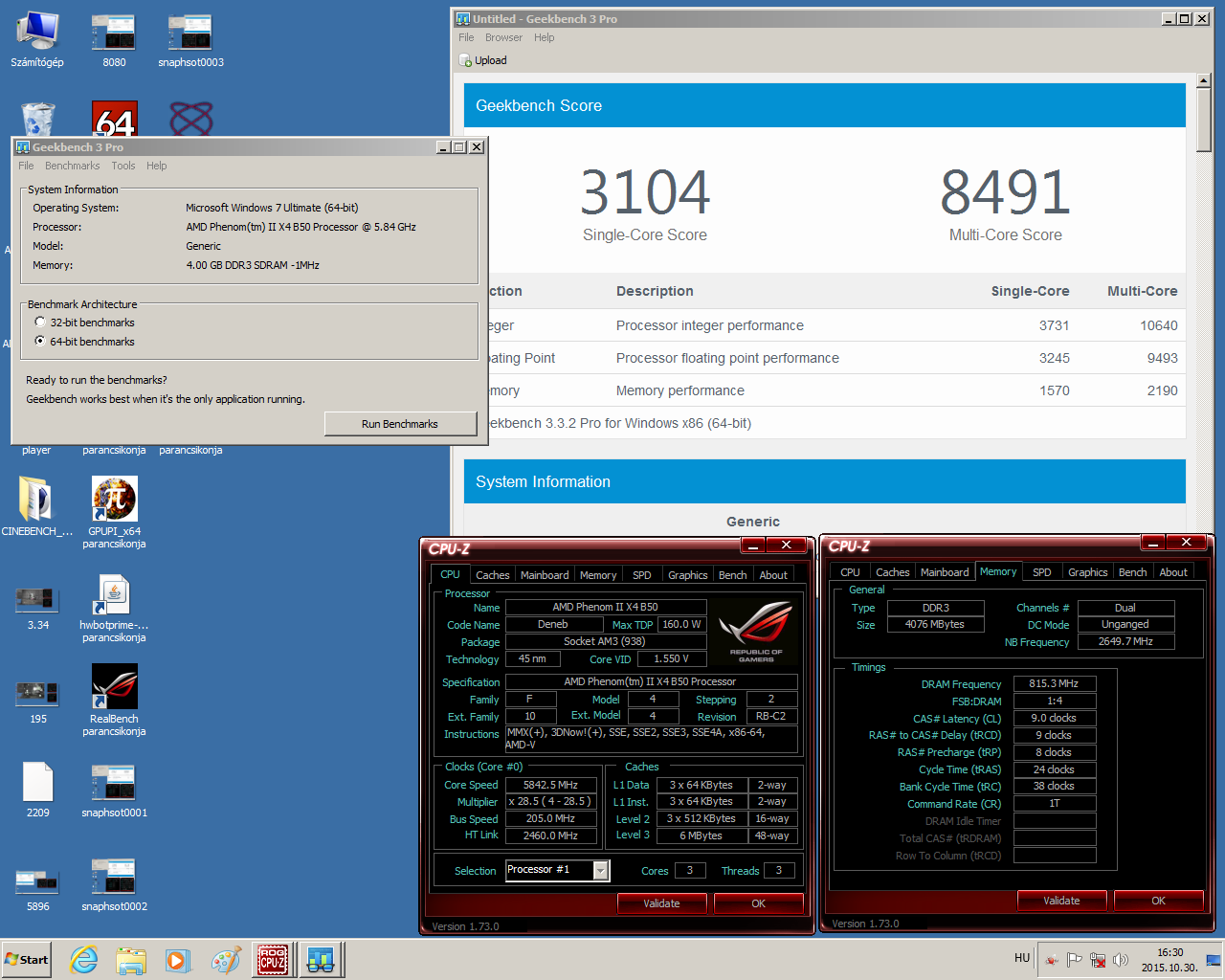
Task: Click OK in the right CPU-Z window
Action: [x=1158, y=901]
